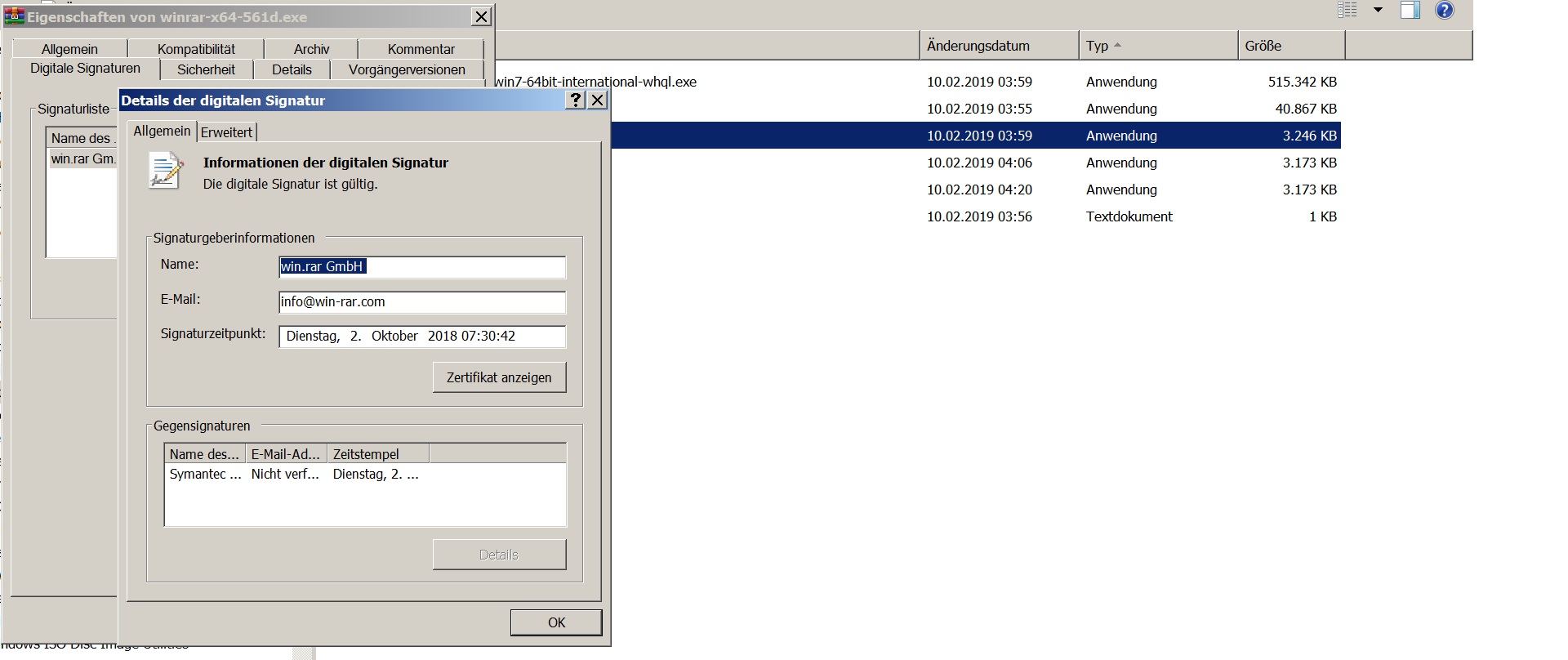Sort by Größe column in Explorer
Screen dimensions: 1568x660
tap(1291, 46)
